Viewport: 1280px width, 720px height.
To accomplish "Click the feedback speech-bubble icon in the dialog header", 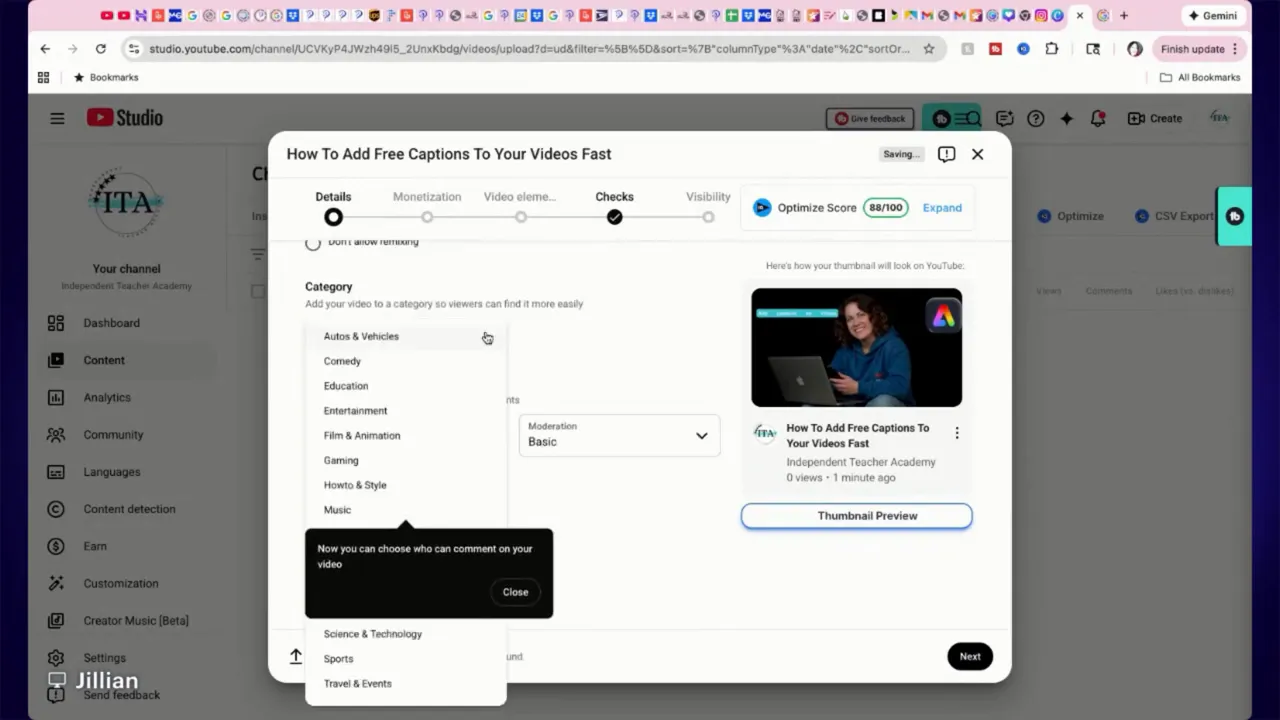I will click(x=945, y=154).
